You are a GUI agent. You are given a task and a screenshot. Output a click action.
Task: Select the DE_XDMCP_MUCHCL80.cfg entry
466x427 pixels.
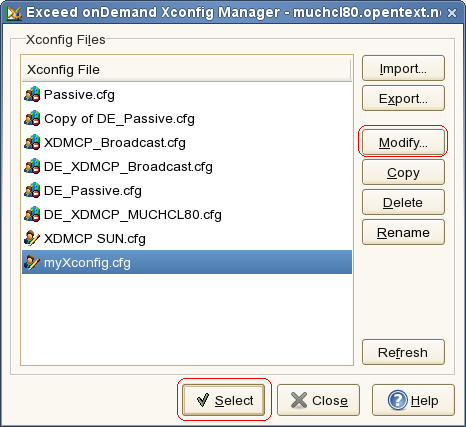pos(187,215)
